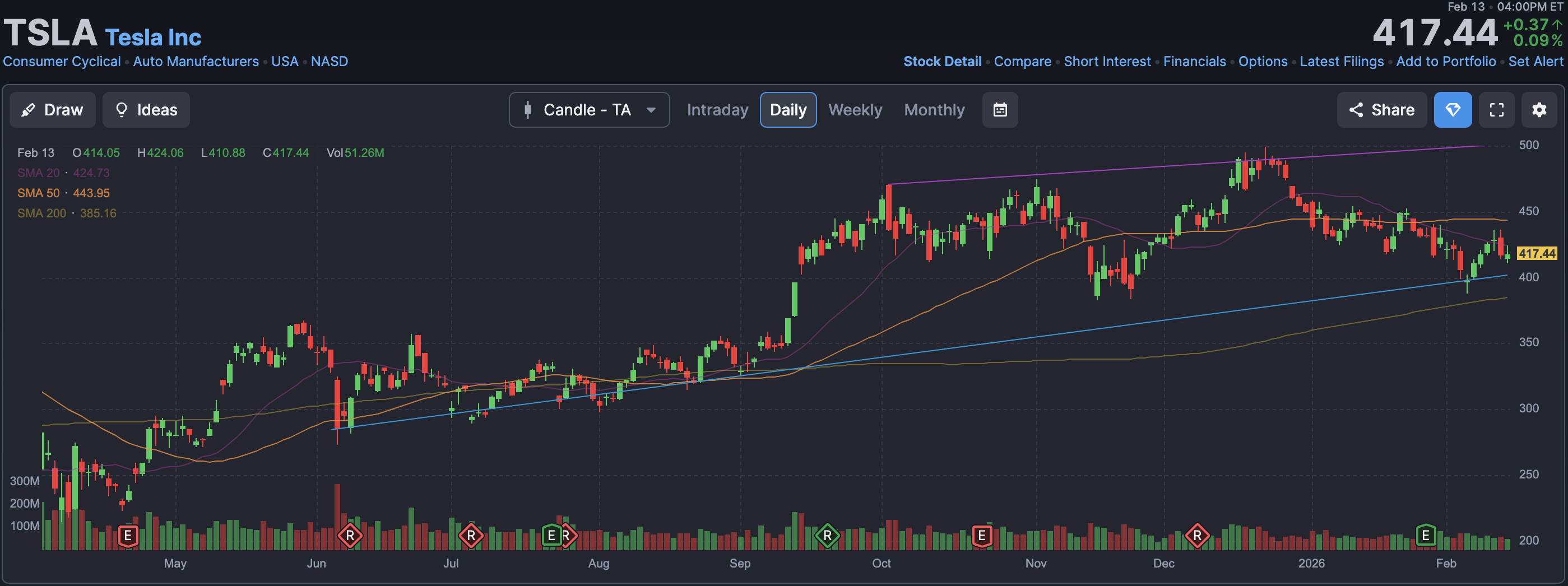Open the Consumer Cyclical sector link
Image resolution: width=1568 pixels, height=586 pixels.
pyautogui.click(x=62, y=62)
